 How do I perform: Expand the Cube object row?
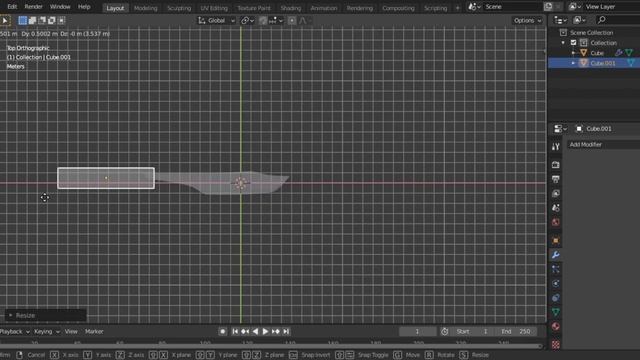(573, 53)
